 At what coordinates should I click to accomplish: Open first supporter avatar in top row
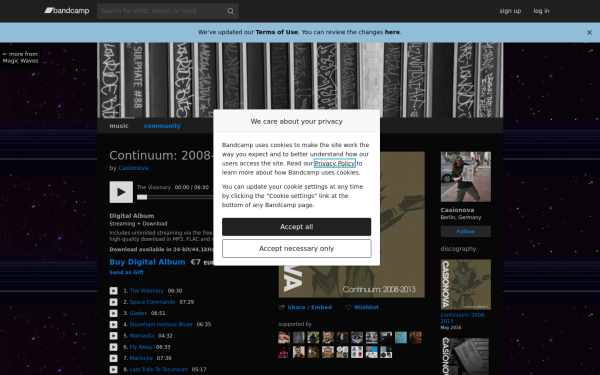click(x=284, y=338)
